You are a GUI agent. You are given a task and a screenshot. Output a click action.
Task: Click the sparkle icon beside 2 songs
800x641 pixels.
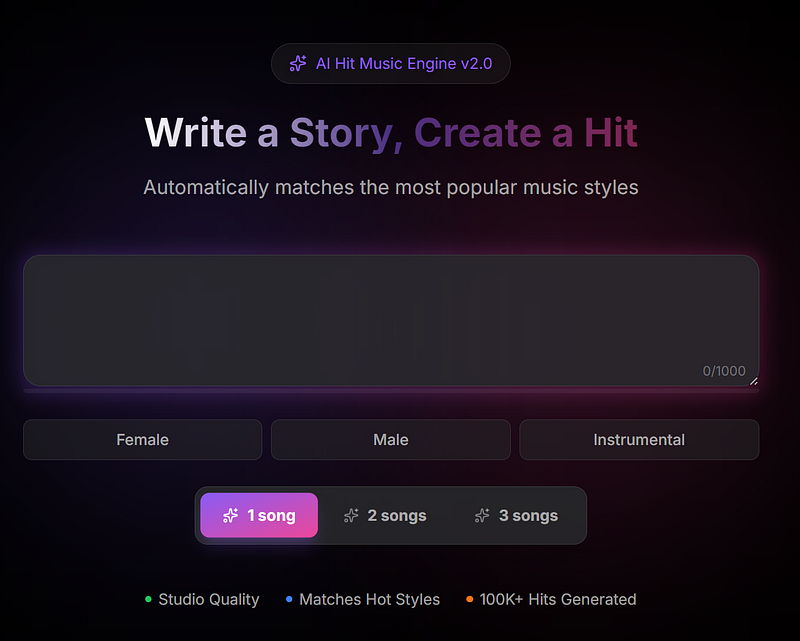tap(351, 515)
